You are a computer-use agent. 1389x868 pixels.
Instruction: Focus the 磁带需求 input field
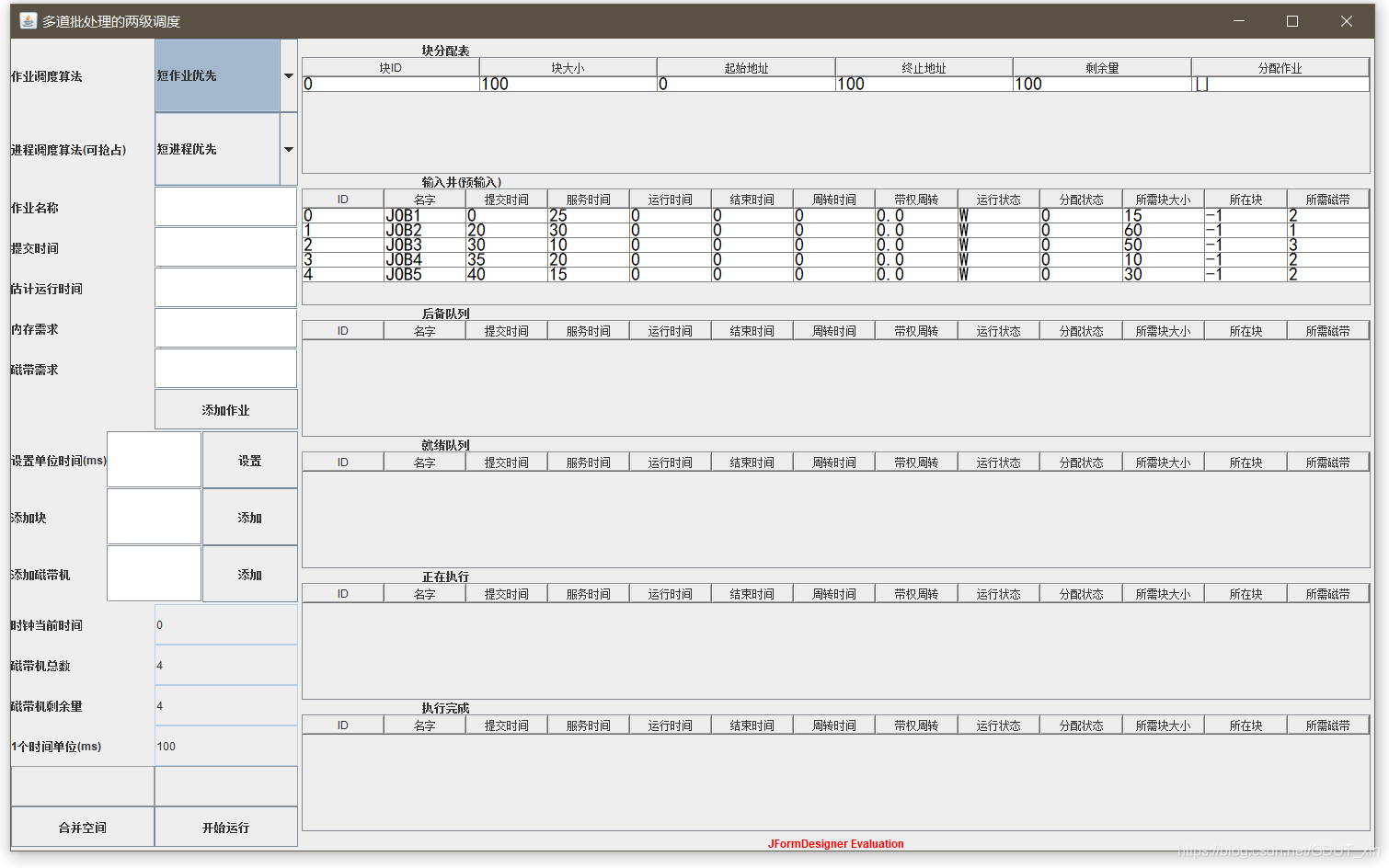(x=226, y=369)
